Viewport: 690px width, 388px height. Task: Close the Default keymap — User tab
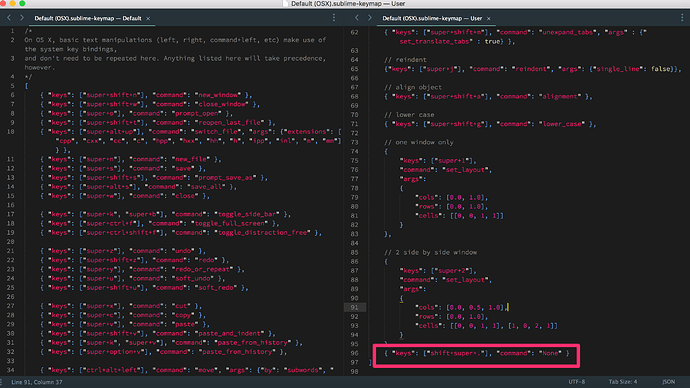pos(488,18)
